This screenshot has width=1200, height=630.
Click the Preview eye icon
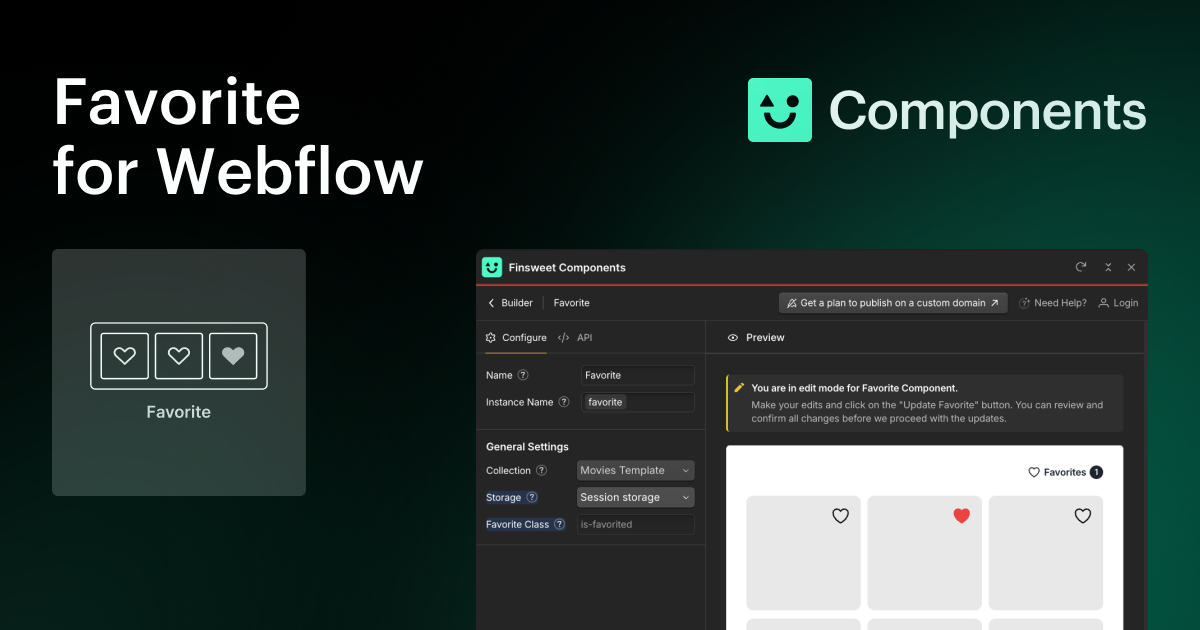[x=733, y=338]
